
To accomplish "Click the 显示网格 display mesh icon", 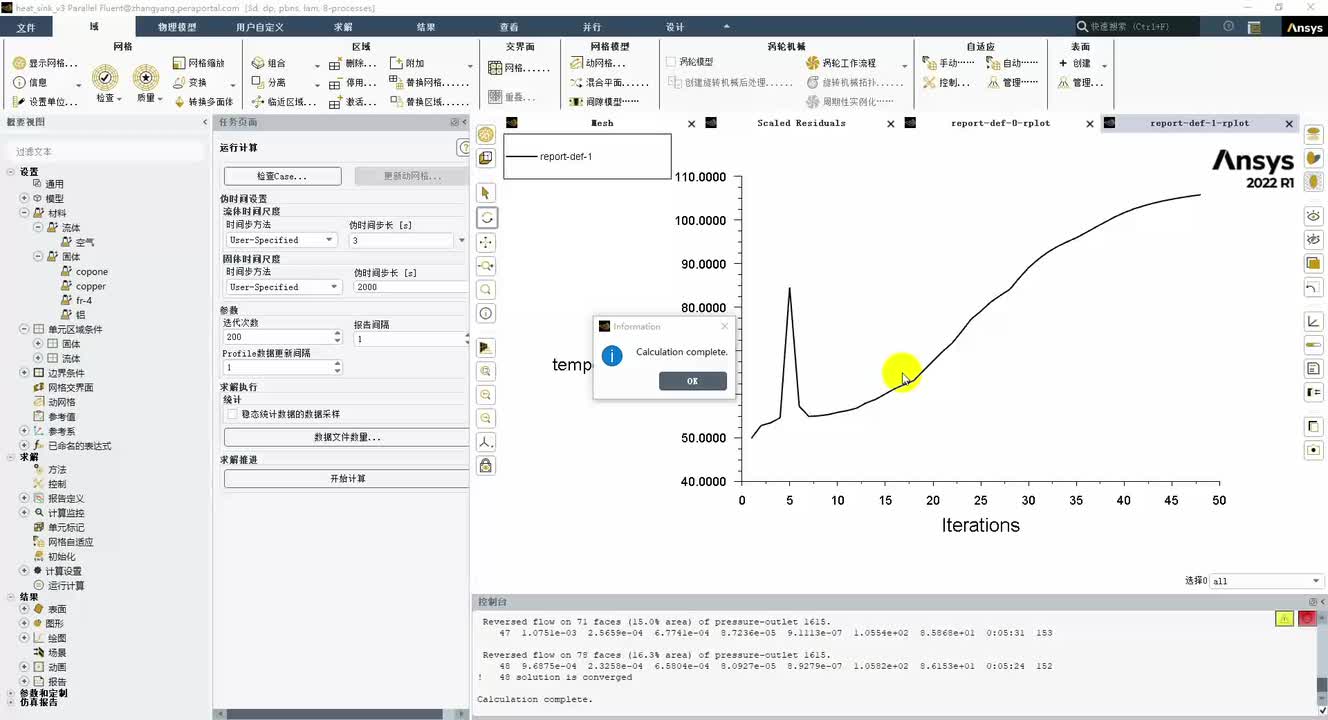I will click(19, 63).
